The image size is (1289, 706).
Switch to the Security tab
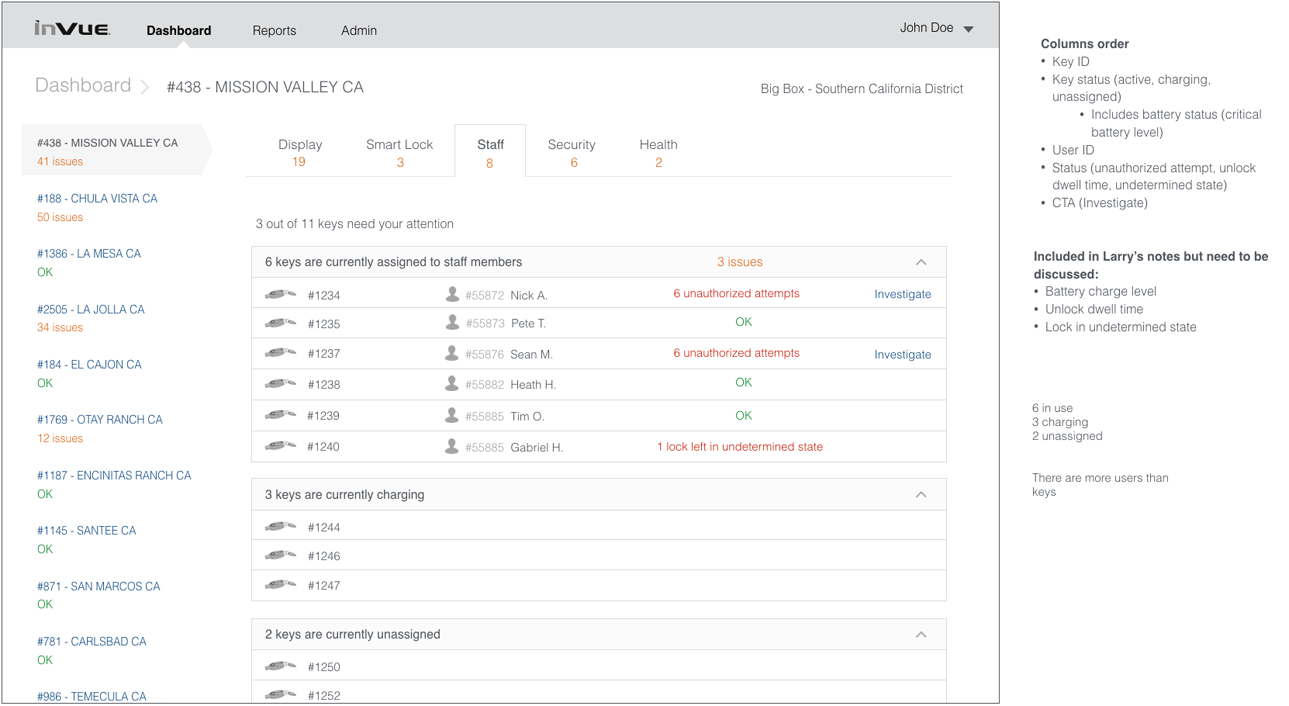coord(572,152)
